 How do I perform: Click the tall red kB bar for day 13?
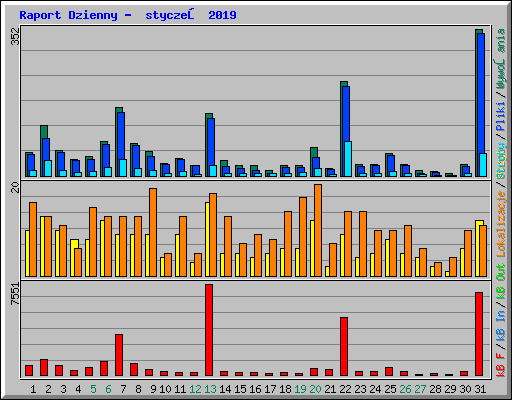209,330
